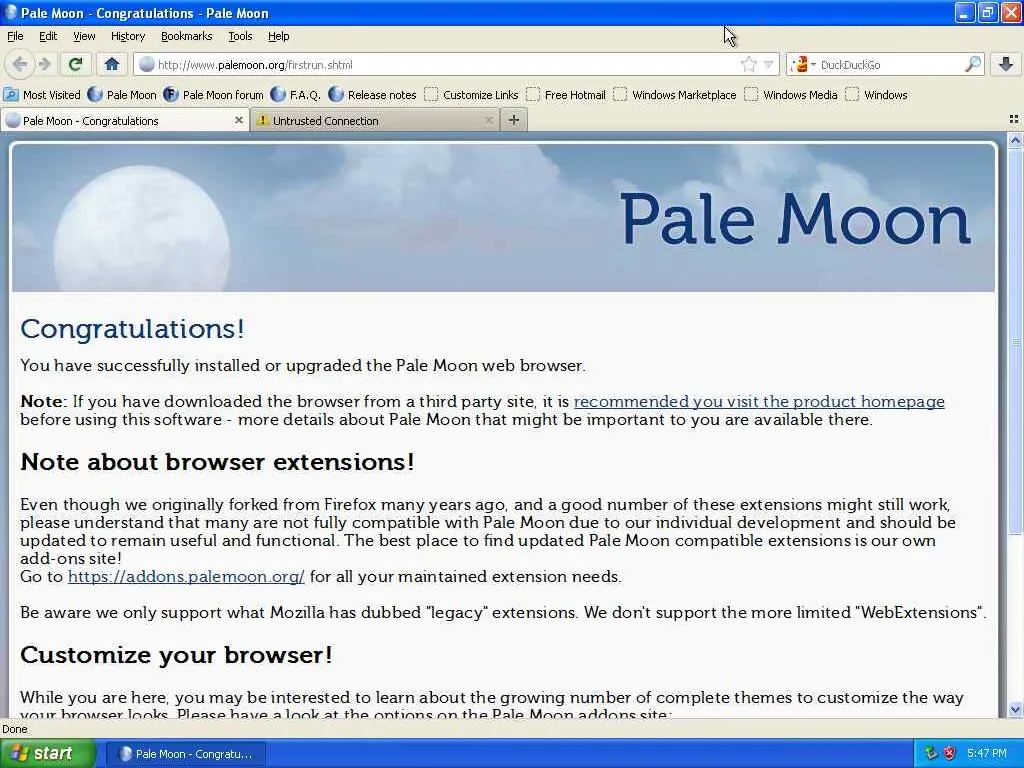Open the Bookmarks menu
The image size is (1024, 768).
(186, 36)
